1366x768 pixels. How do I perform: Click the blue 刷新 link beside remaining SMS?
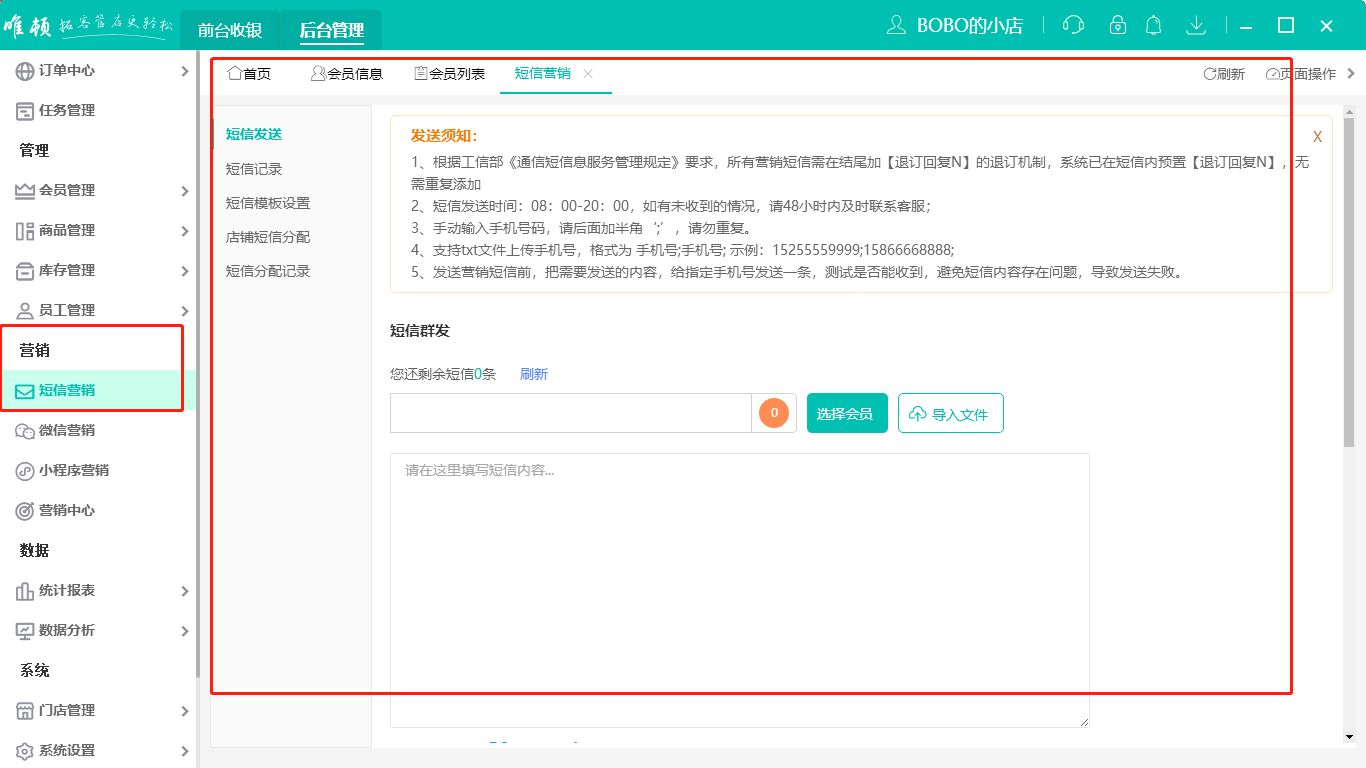tap(534, 374)
